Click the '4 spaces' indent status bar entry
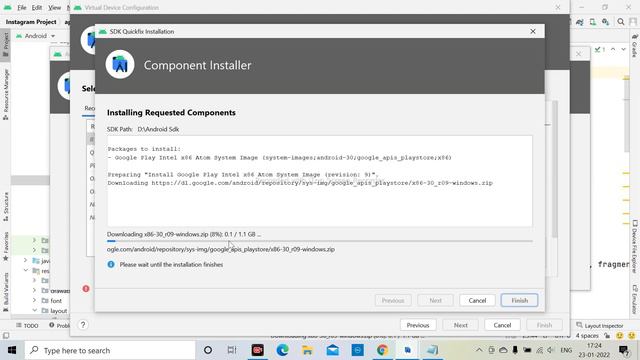The image size is (640, 360). (x=587, y=336)
